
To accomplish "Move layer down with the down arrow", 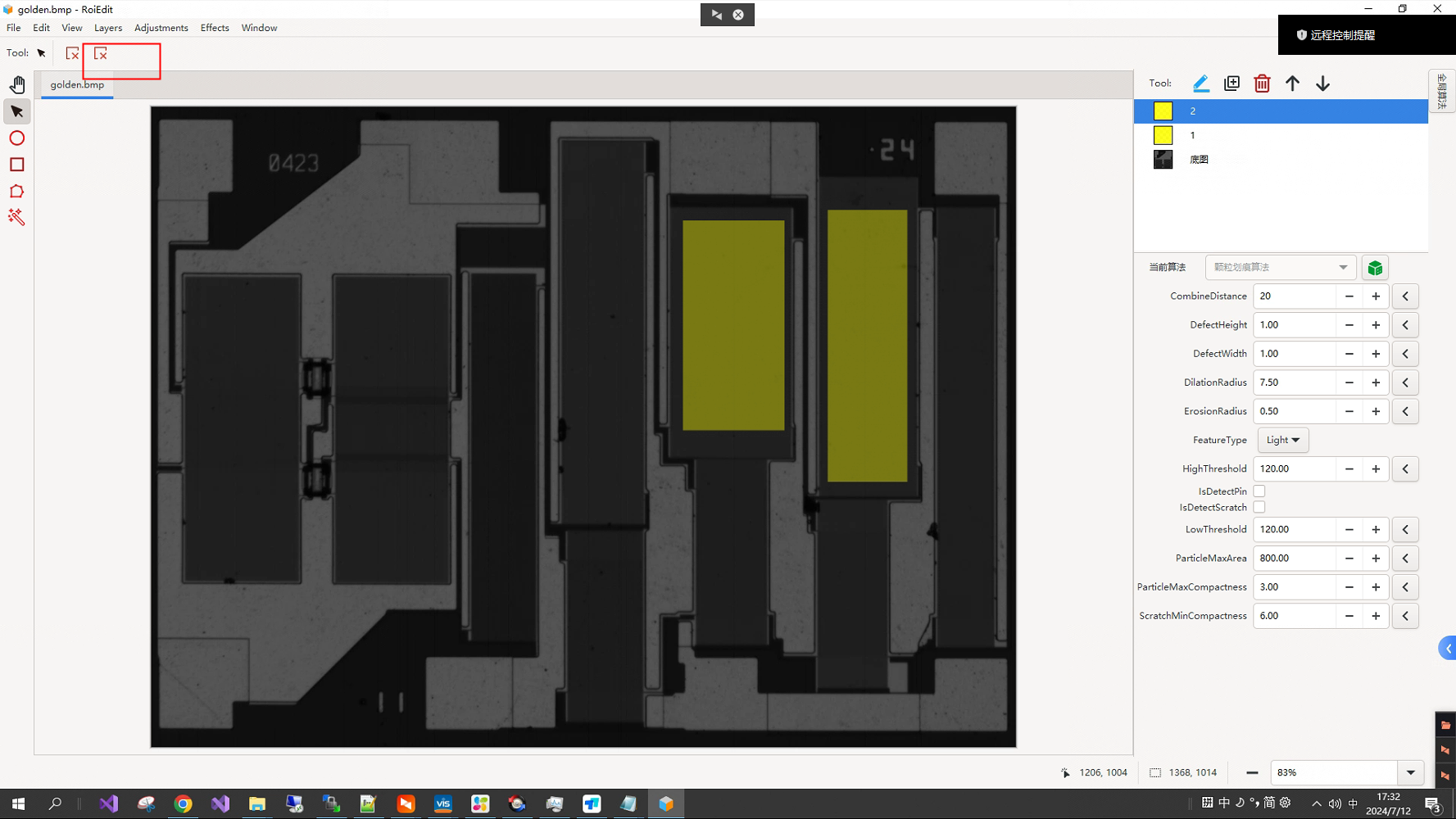I will (x=1322, y=84).
